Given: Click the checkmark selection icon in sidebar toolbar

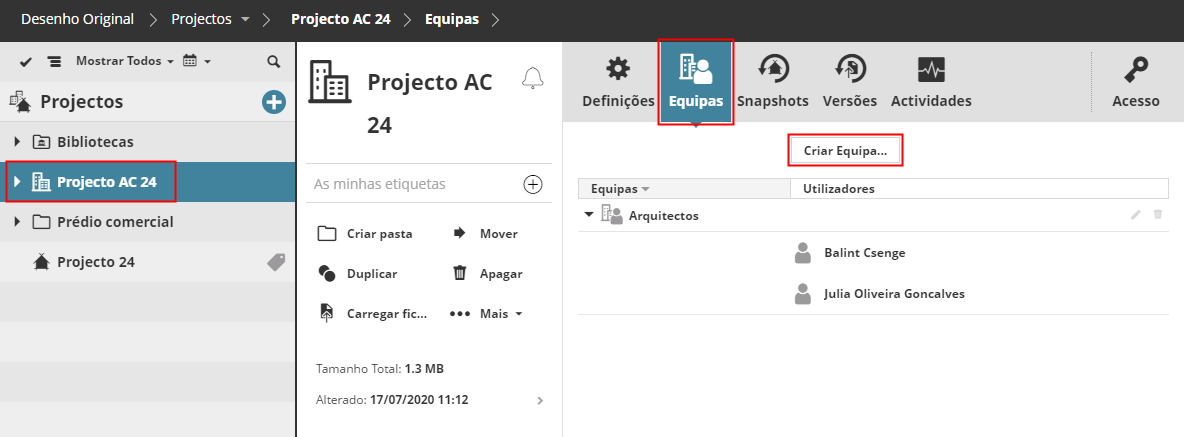Looking at the screenshot, I should click(x=26, y=62).
